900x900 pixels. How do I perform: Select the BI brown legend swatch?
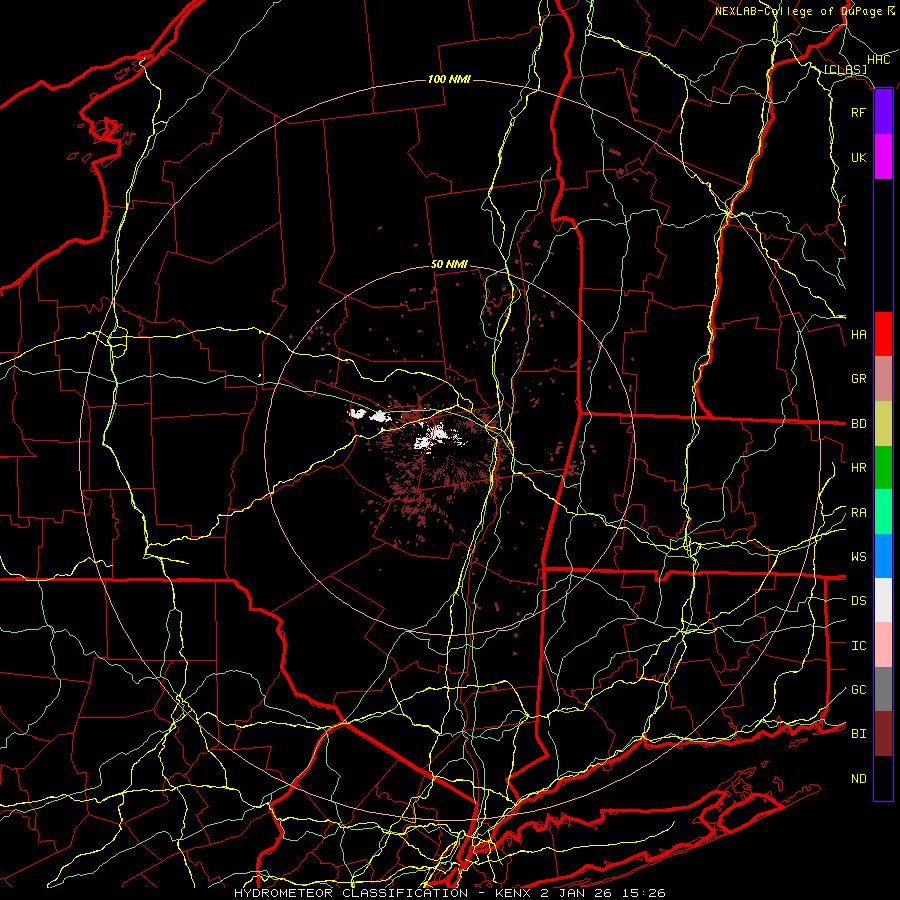pyautogui.click(x=883, y=734)
